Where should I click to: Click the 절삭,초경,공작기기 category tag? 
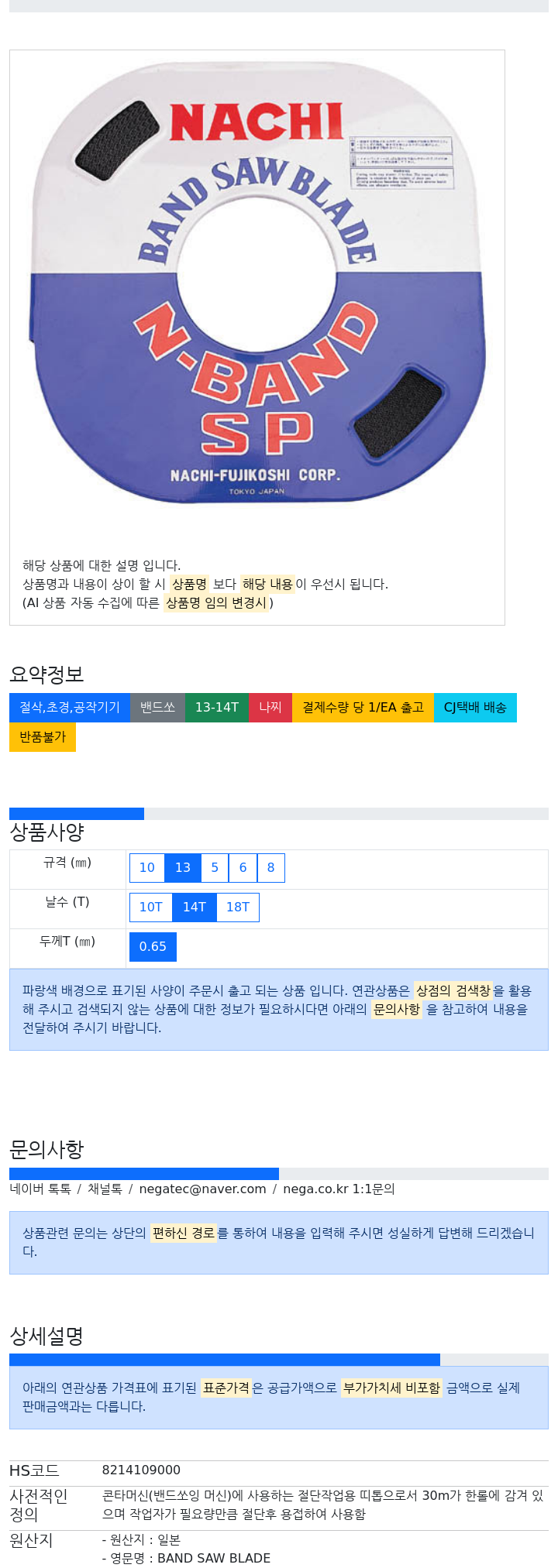pos(70,708)
